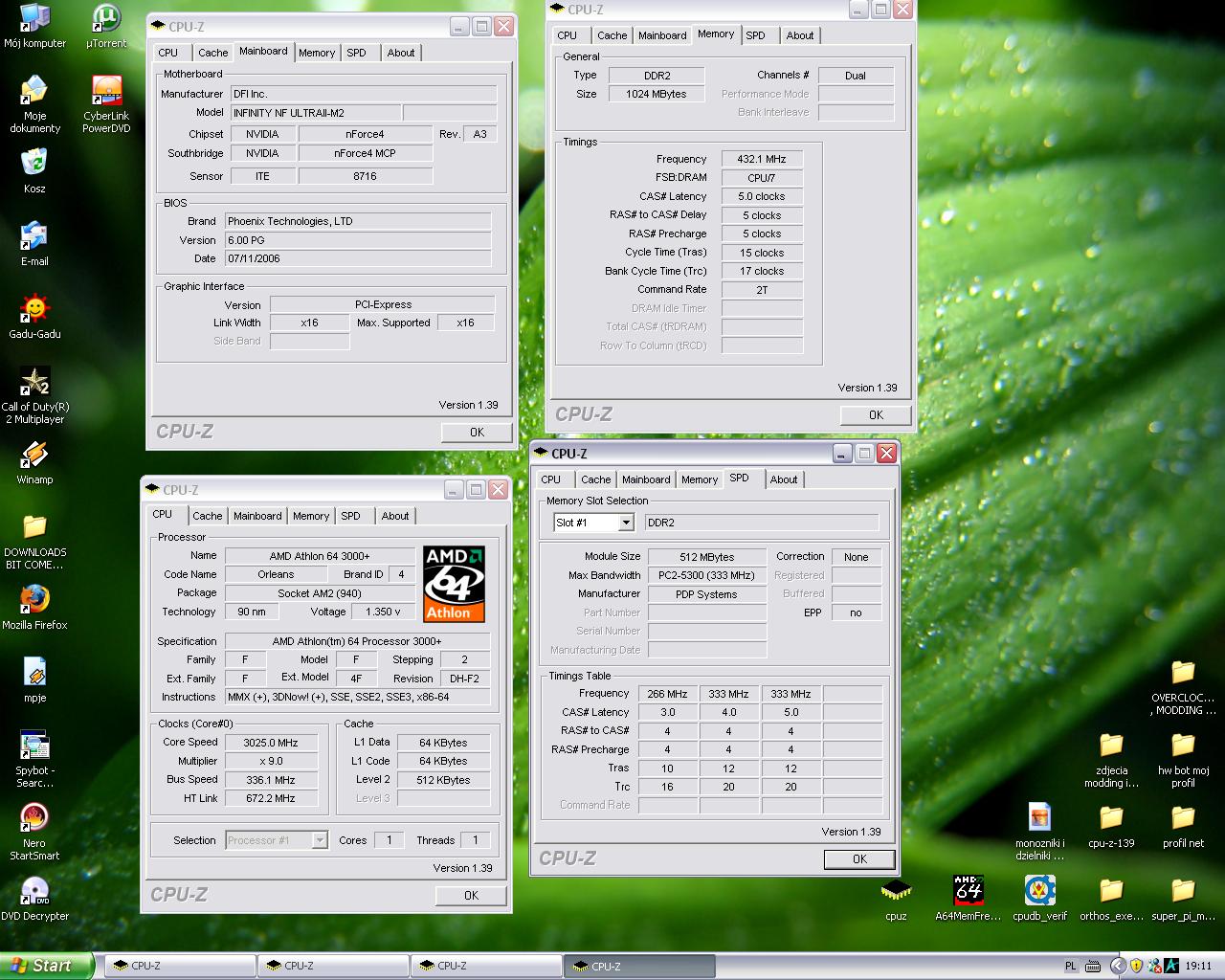Image resolution: width=1225 pixels, height=980 pixels.
Task: Open the Windows Start menu
Action: pyautogui.click(x=47, y=966)
